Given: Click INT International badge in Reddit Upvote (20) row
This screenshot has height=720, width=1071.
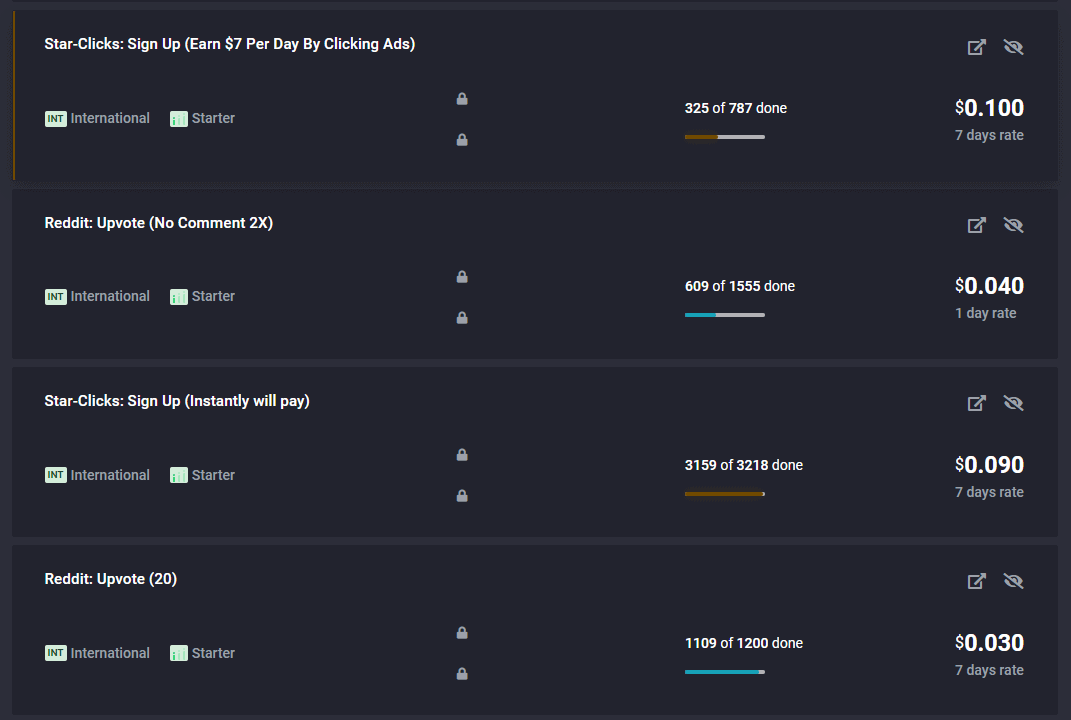Looking at the screenshot, I should tap(97, 653).
